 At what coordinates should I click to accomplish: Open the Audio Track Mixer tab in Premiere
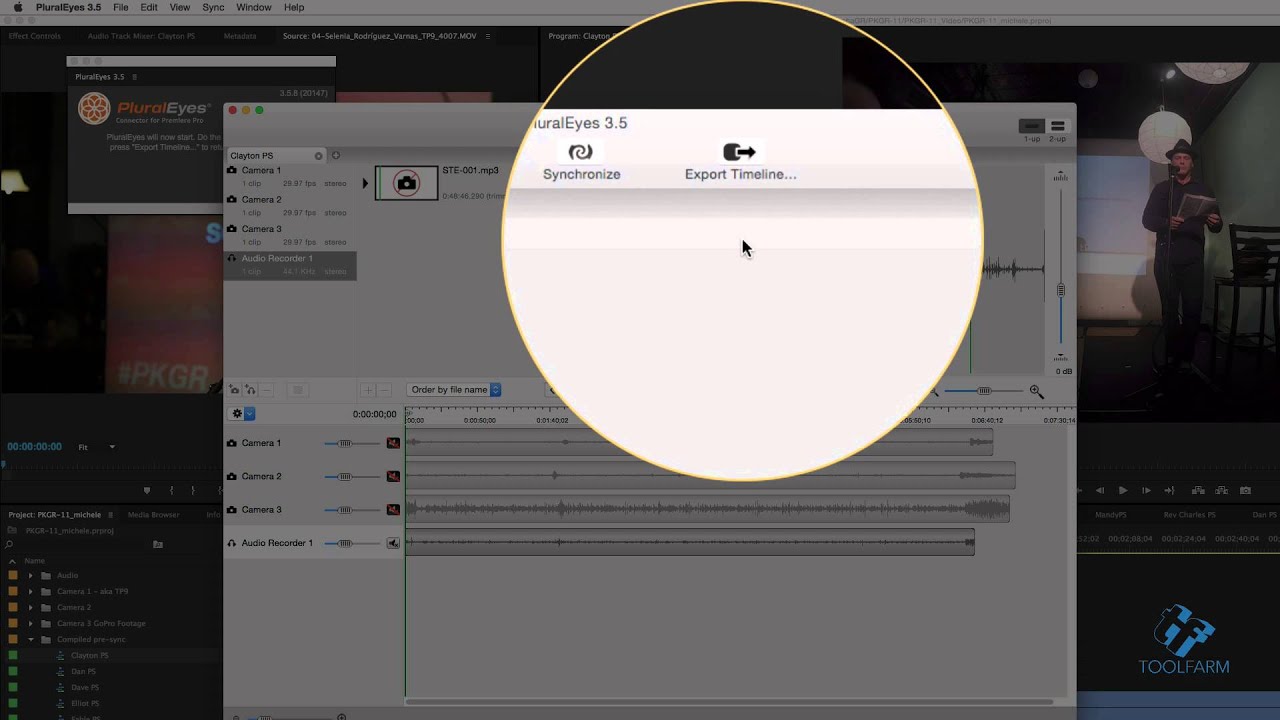[x=140, y=36]
